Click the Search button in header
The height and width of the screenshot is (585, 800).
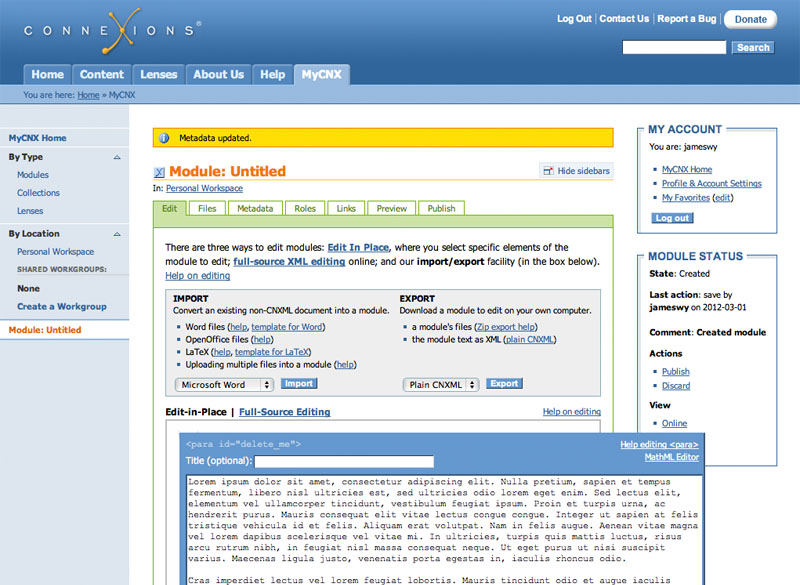[753, 47]
